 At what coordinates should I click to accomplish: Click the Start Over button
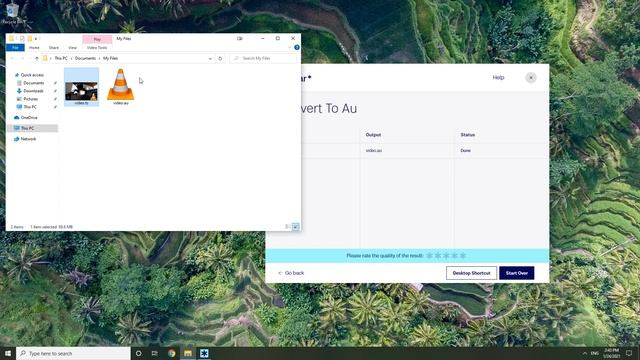517,273
